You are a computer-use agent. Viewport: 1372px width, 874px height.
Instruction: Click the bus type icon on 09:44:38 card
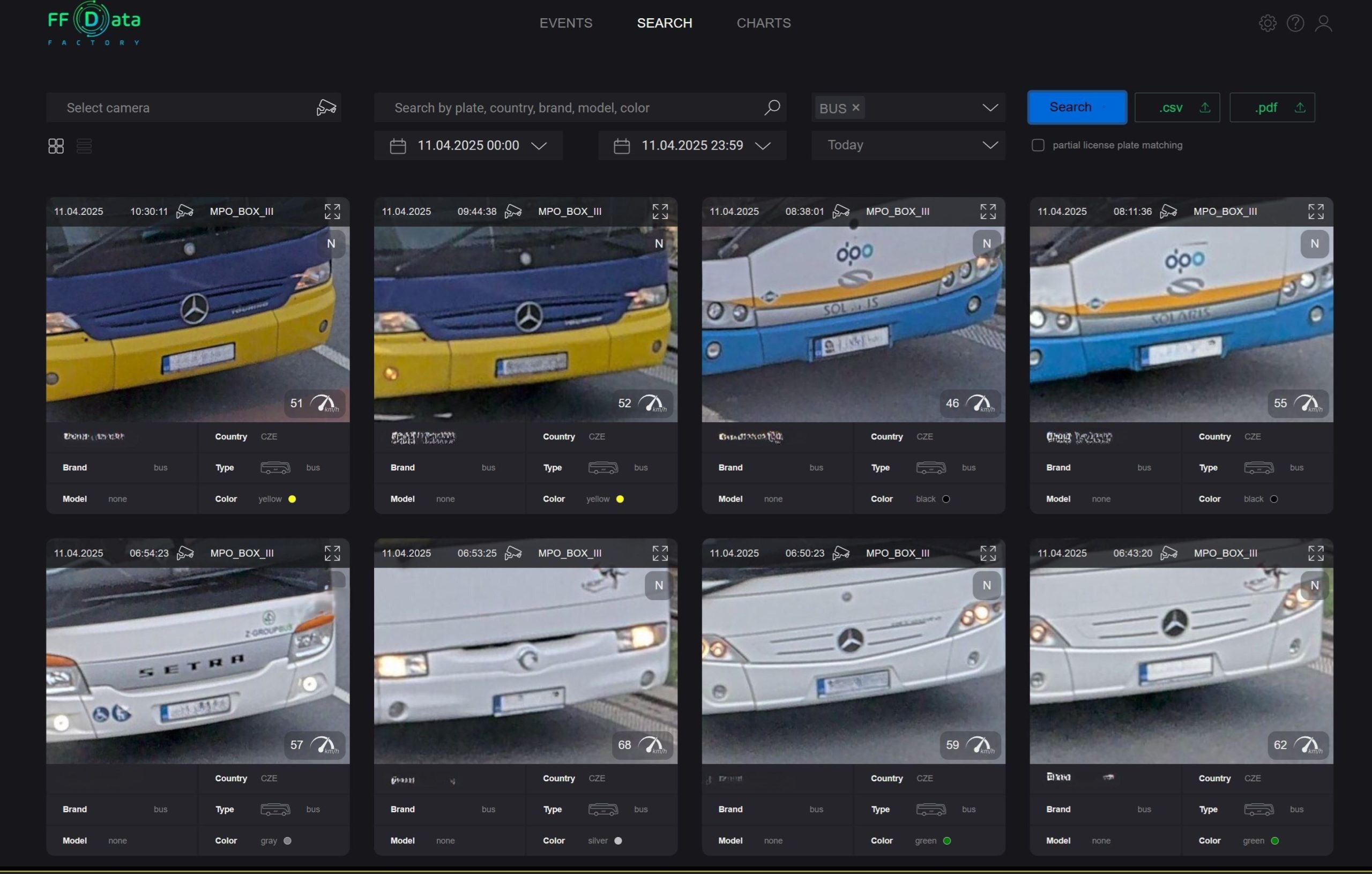(603, 468)
